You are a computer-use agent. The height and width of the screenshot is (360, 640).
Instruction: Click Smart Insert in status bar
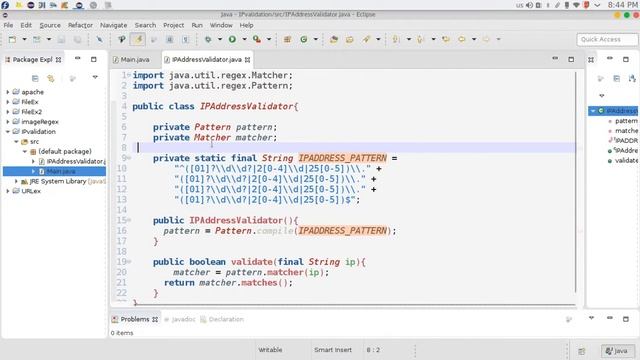[333, 350]
